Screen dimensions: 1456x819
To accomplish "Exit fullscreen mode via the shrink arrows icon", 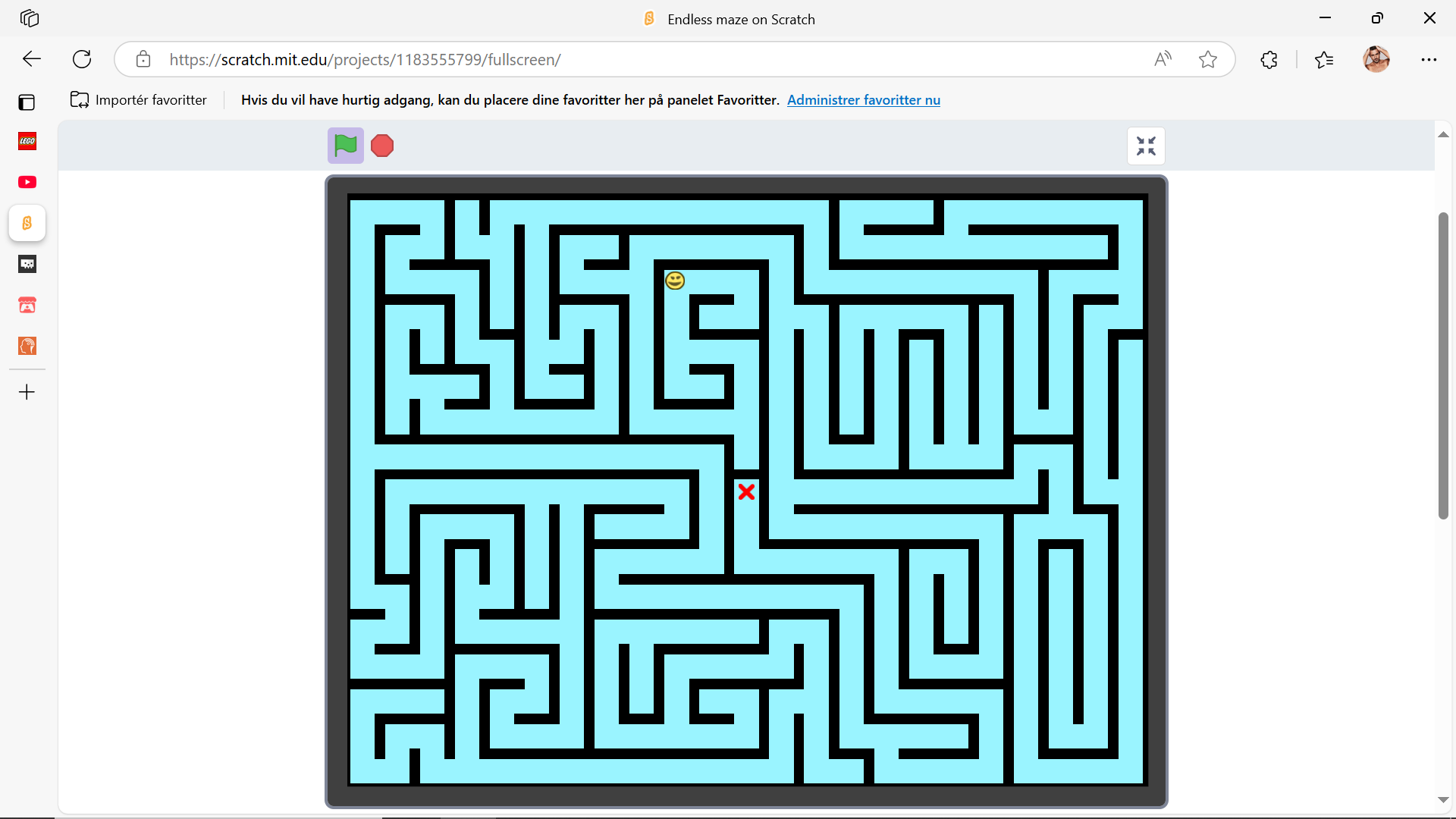I will (1146, 146).
